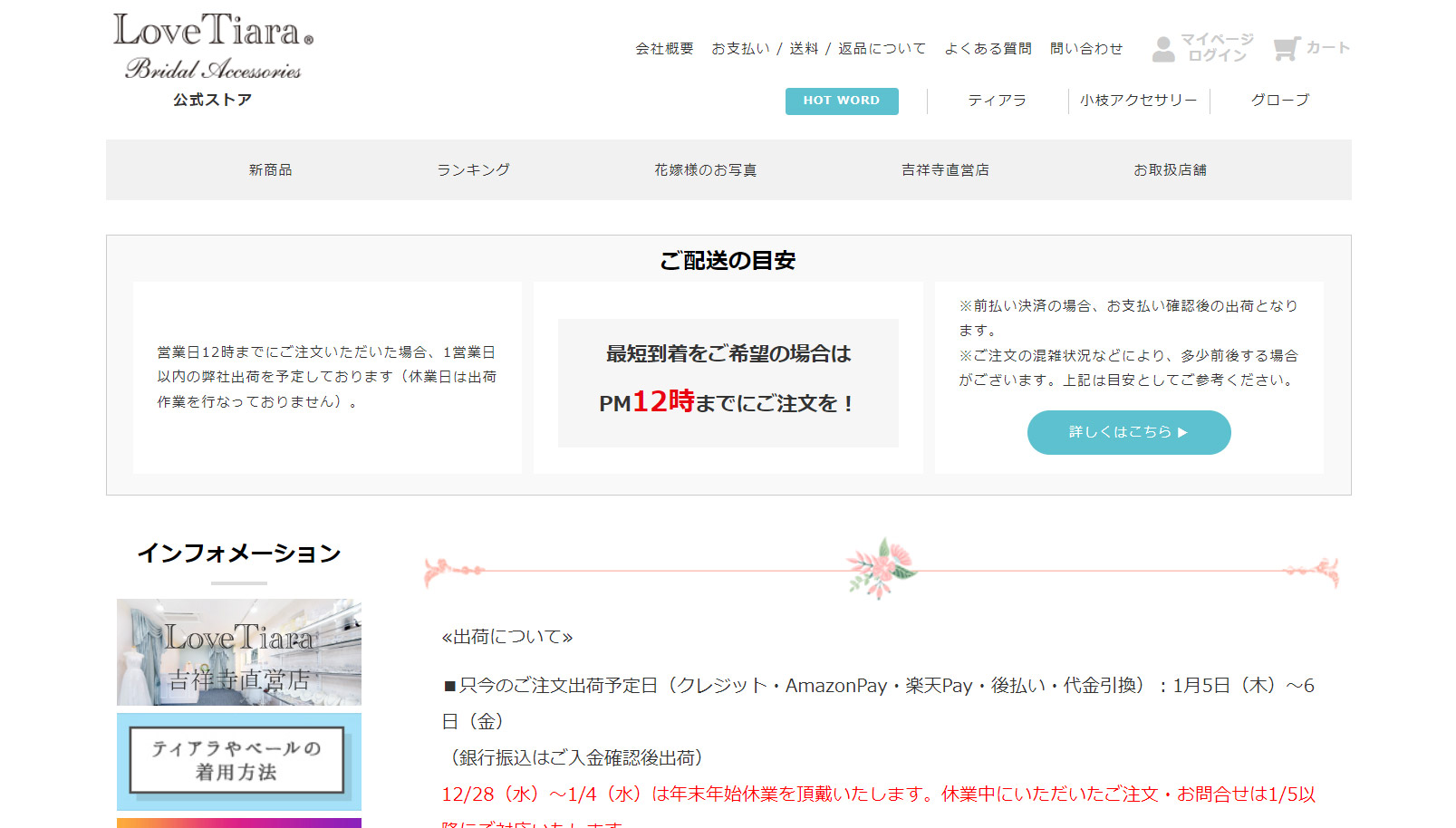Select グローブ in the hot word bar
1456x828 pixels.
pos(1278,101)
